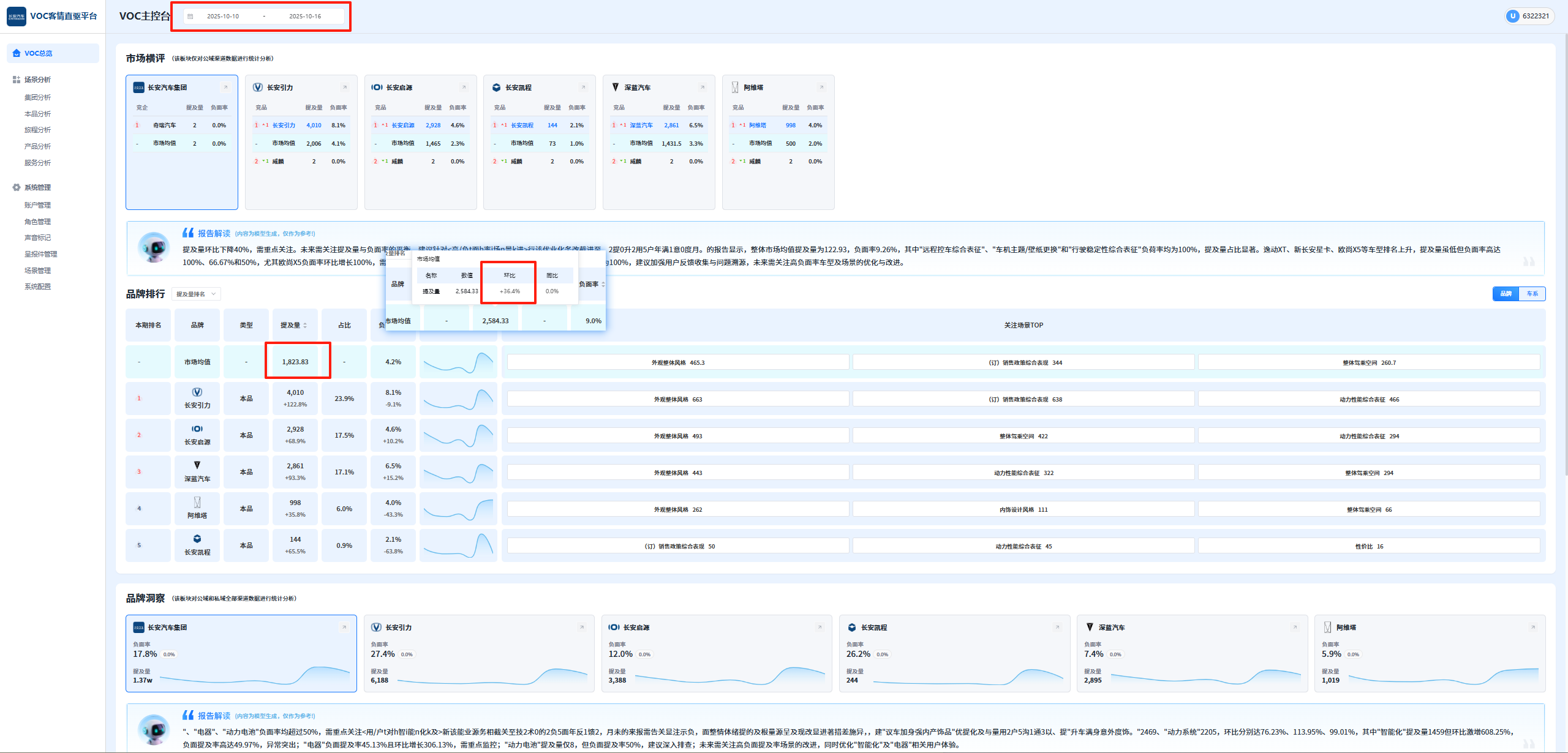
Task: Click the calendar icon in date range
Action: pyautogui.click(x=190, y=17)
